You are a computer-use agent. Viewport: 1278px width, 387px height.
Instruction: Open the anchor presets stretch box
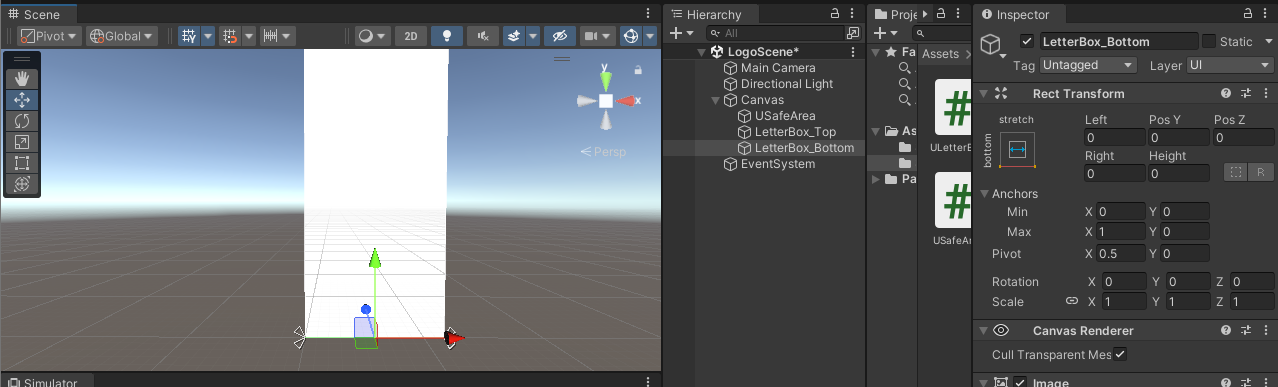[x=1018, y=149]
